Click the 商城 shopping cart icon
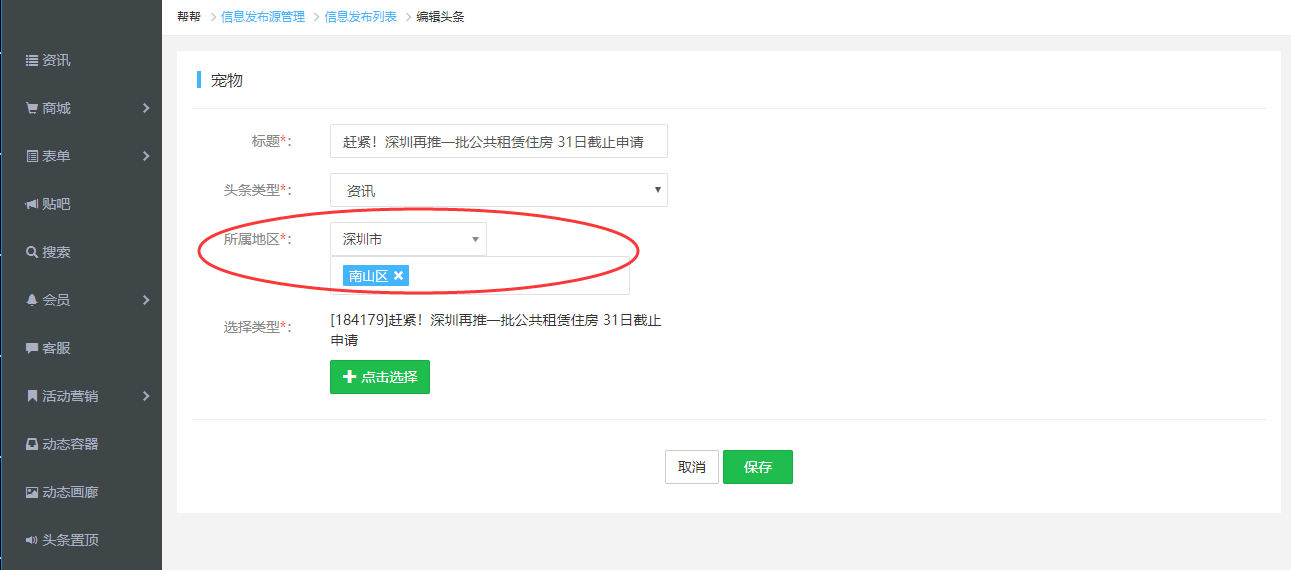This screenshot has height=570, width=1291. [x=32, y=109]
